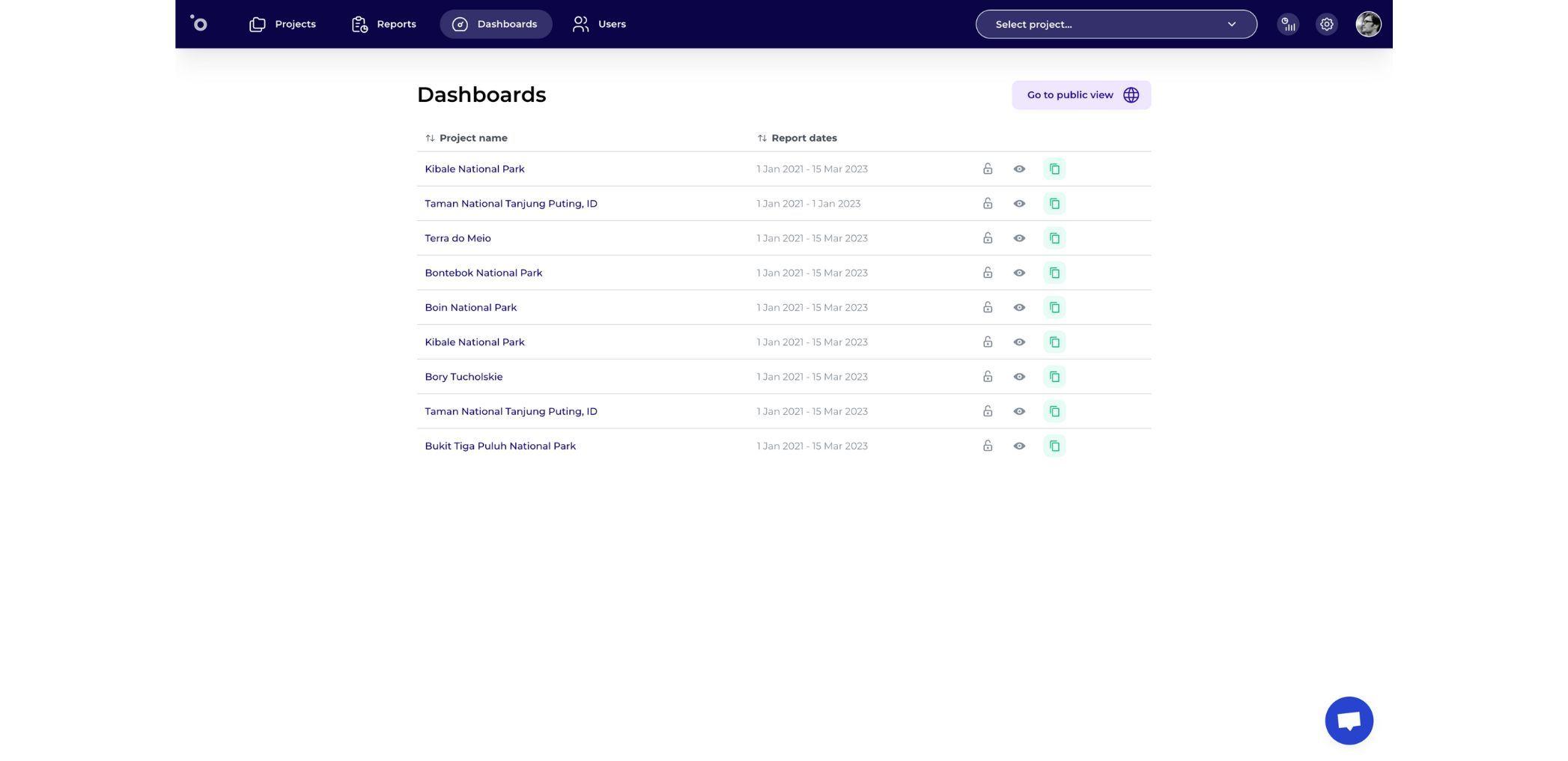Image resolution: width=1568 pixels, height=761 pixels.
Task: Click the app logo in the navbar
Action: click(x=198, y=23)
